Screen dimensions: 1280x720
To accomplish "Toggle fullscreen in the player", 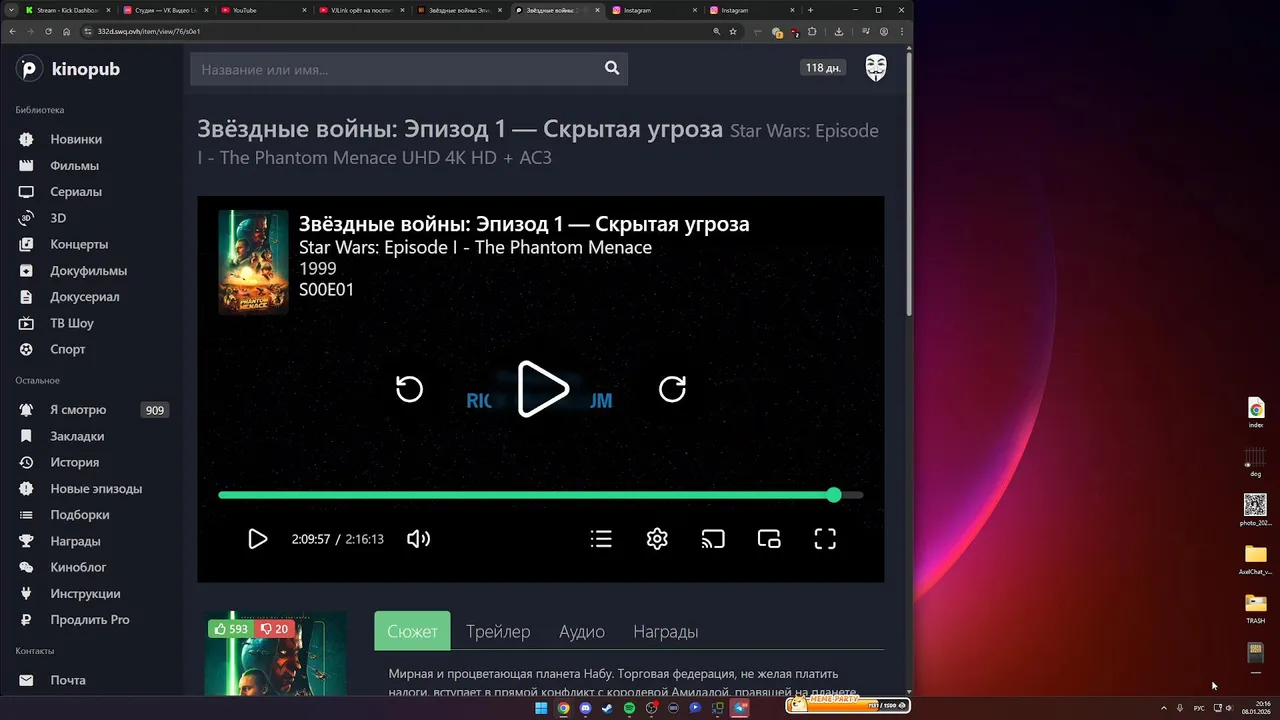I will pyautogui.click(x=825, y=539).
